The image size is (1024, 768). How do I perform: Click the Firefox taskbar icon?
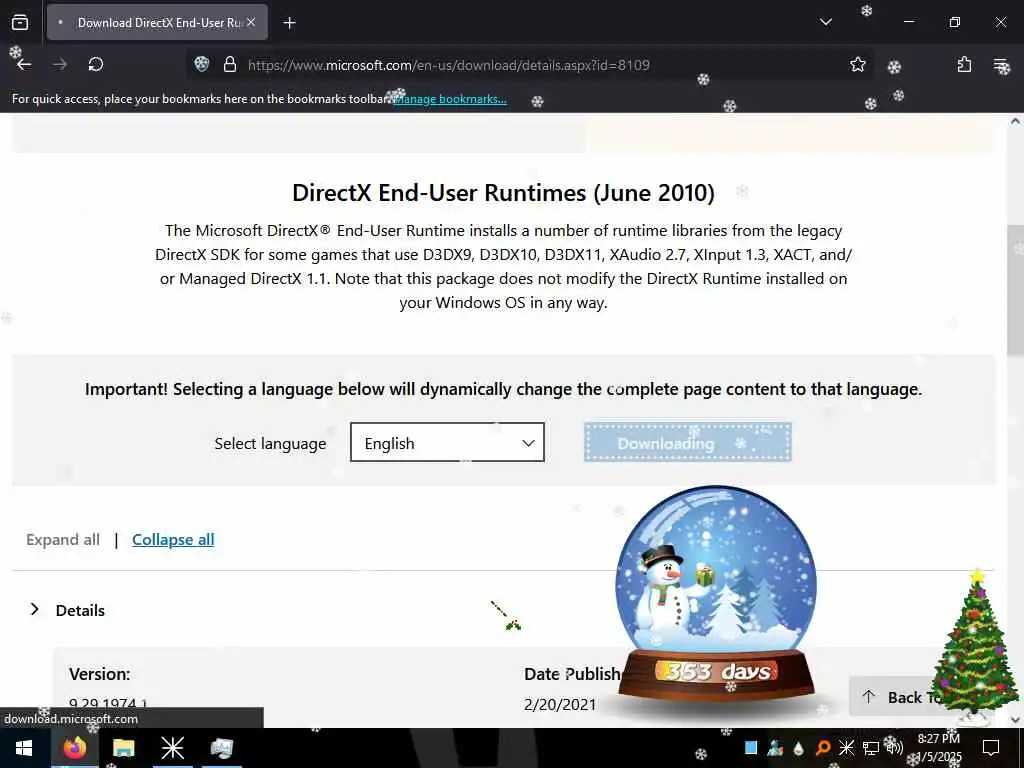coord(74,748)
